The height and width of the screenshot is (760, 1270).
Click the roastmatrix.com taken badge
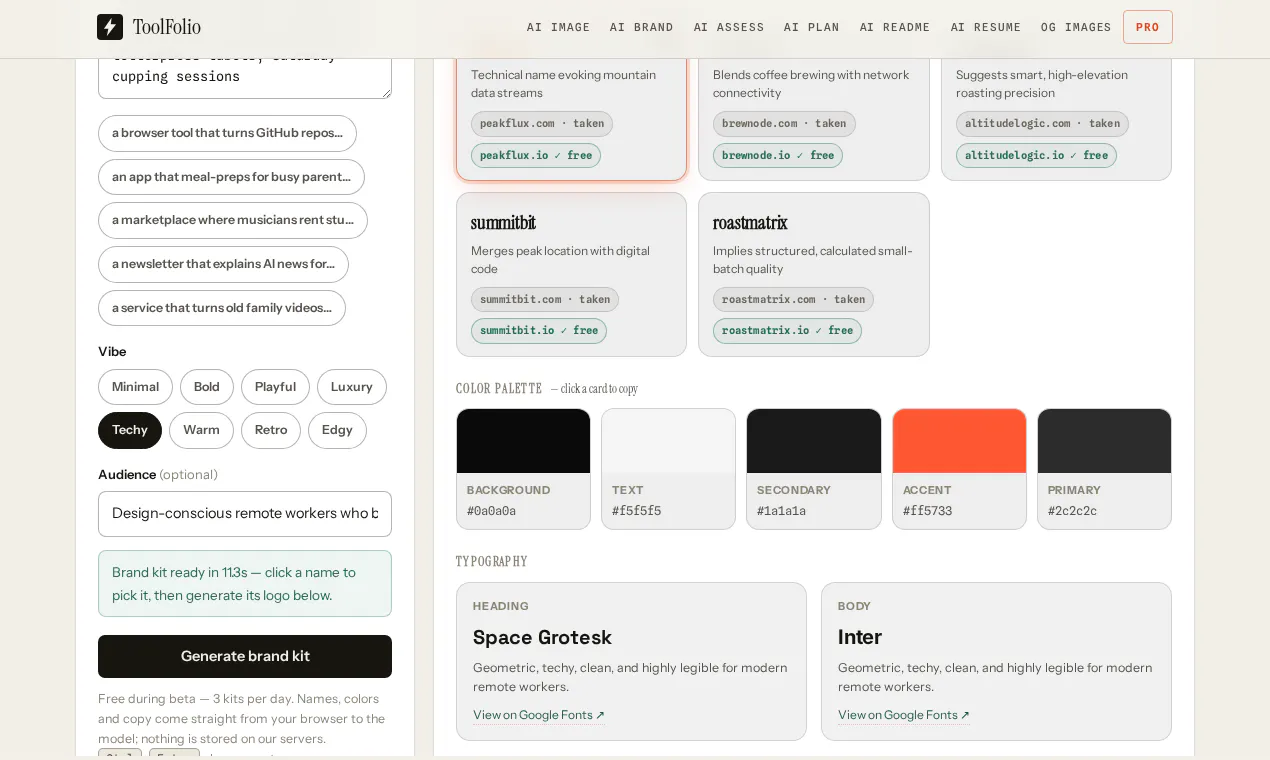793,299
